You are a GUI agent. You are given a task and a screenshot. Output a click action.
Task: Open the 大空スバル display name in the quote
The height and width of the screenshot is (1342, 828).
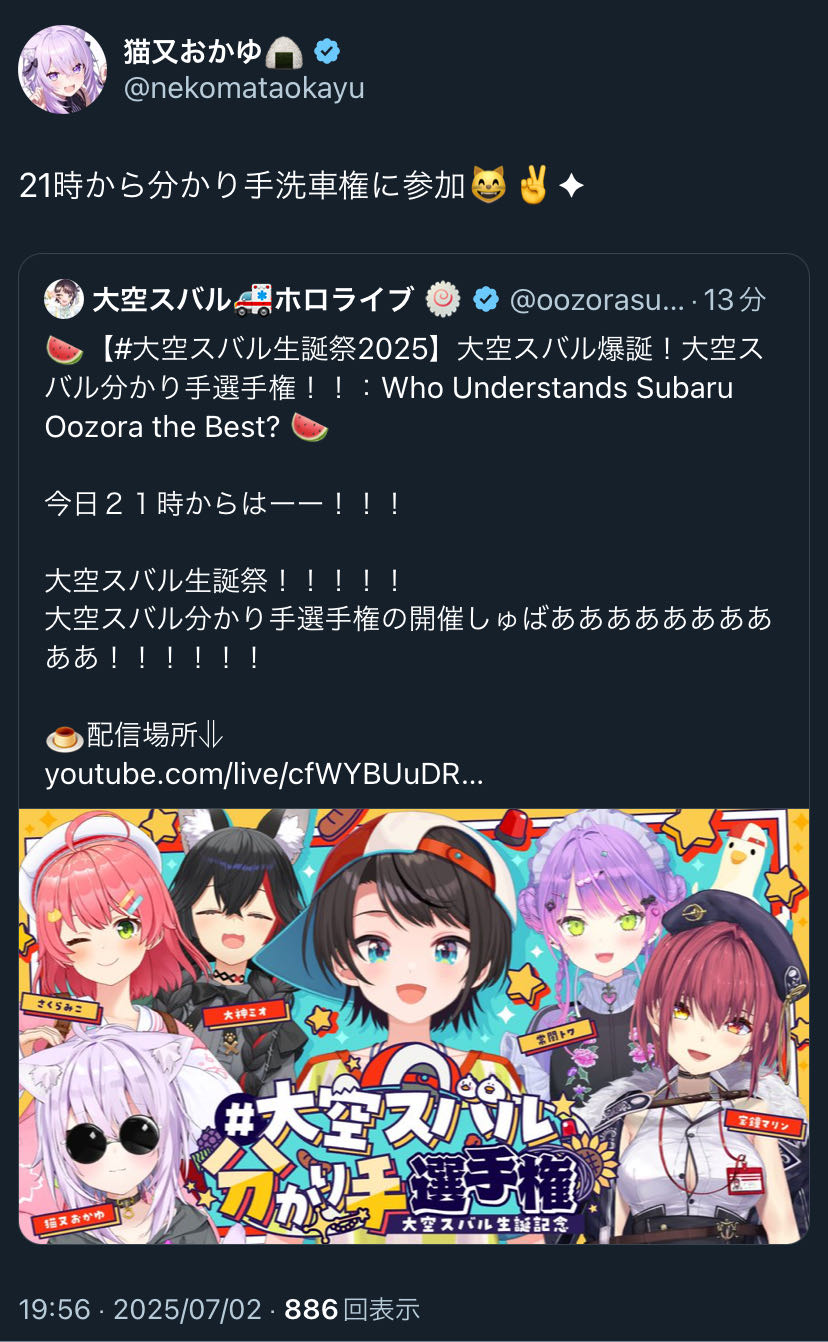coord(161,299)
